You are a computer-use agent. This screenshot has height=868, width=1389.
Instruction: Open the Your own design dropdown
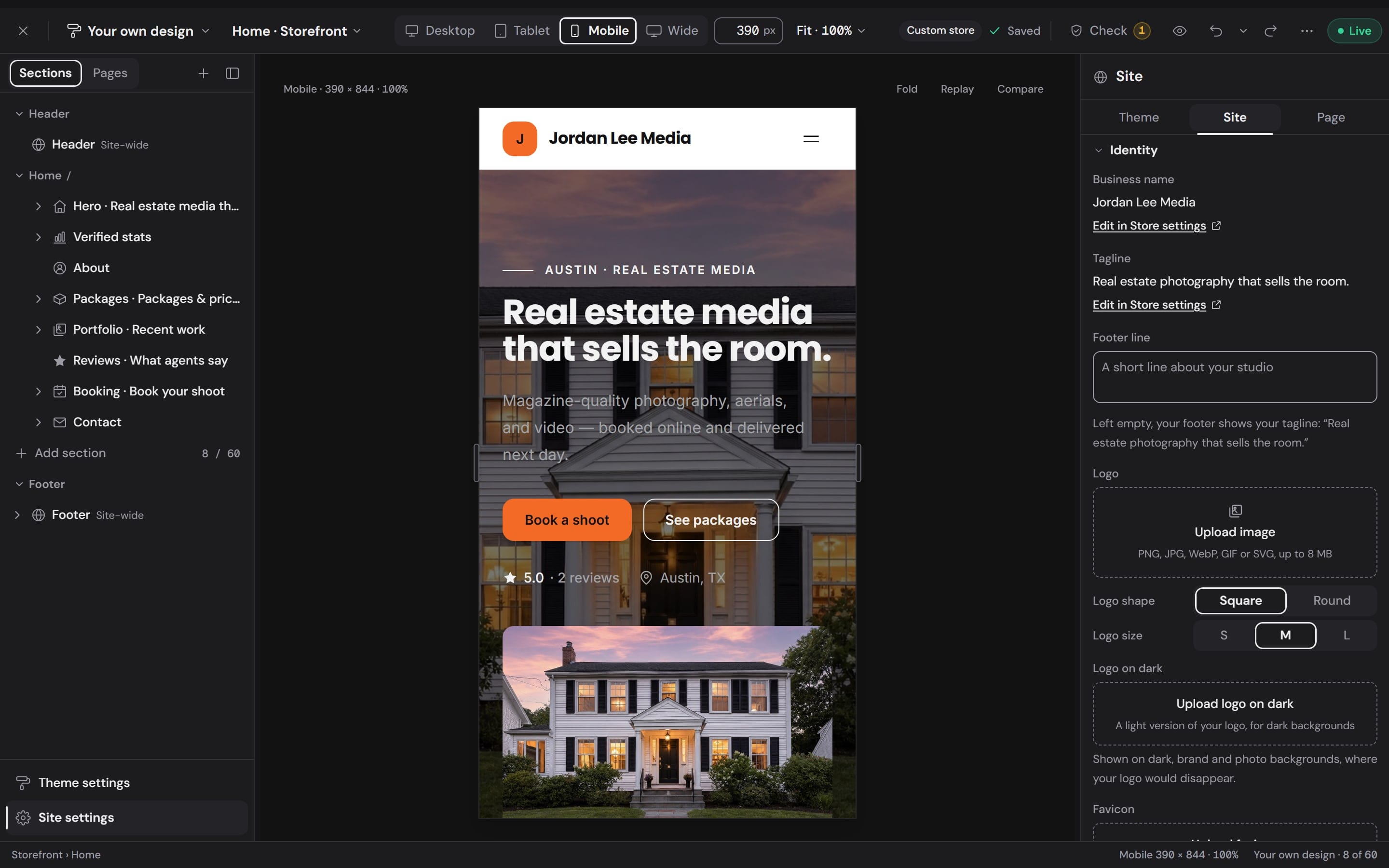pos(138,31)
